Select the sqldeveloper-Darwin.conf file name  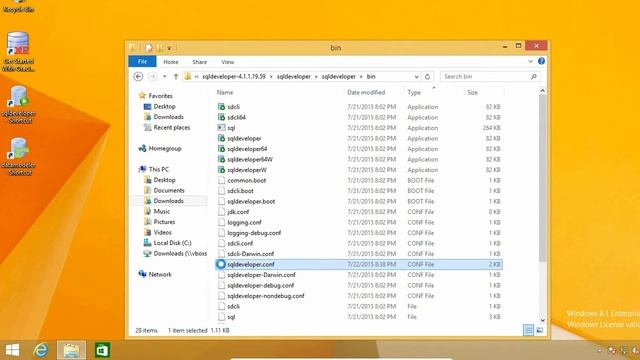[x=261, y=275]
